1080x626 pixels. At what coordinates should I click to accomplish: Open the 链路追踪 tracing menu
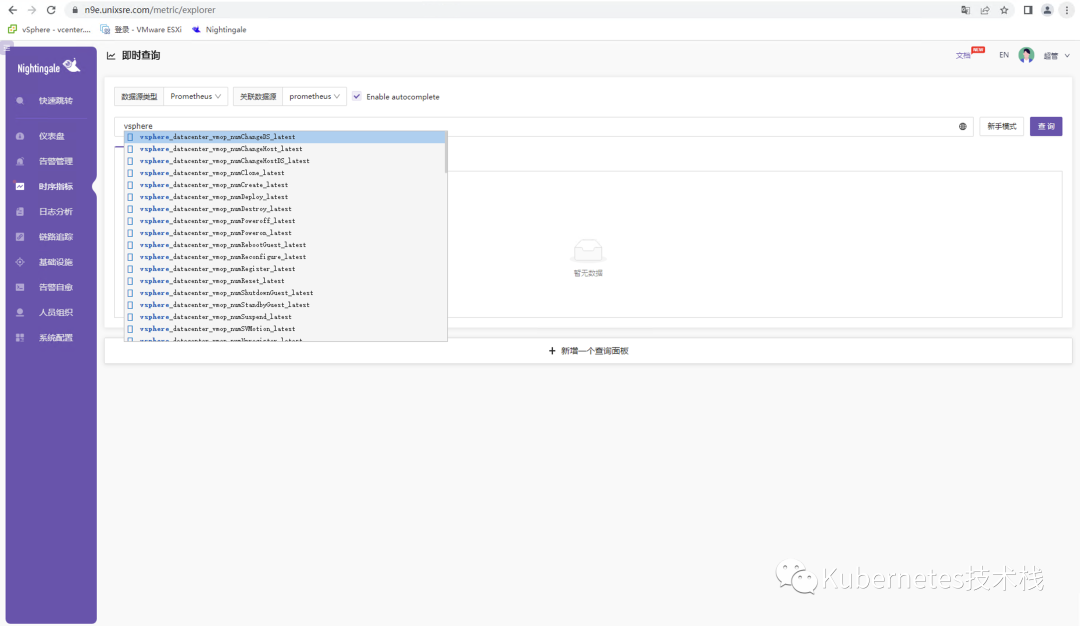(x=50, y=237)
